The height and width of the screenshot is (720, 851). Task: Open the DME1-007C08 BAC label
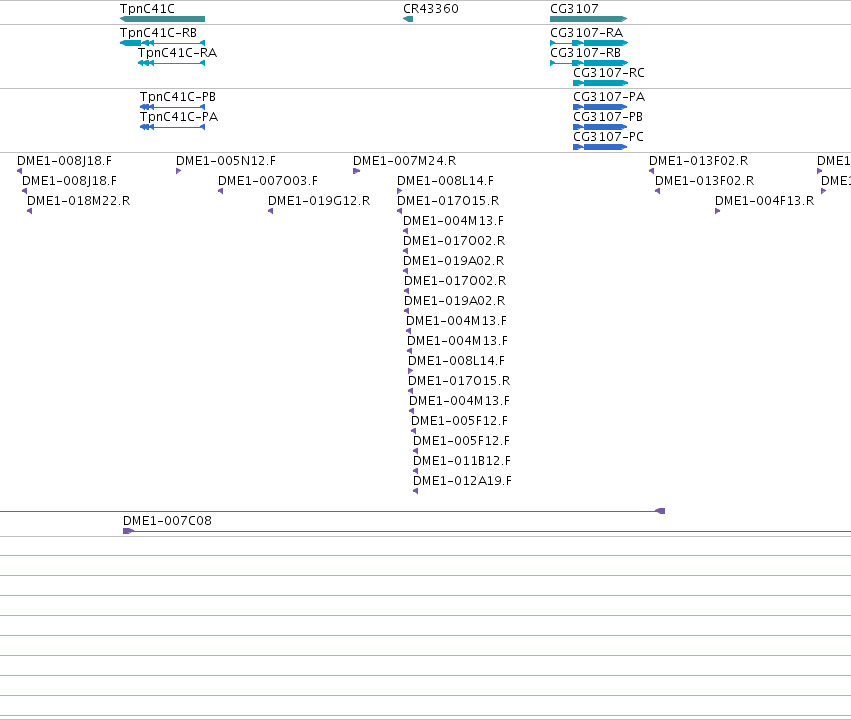(167, 521)
